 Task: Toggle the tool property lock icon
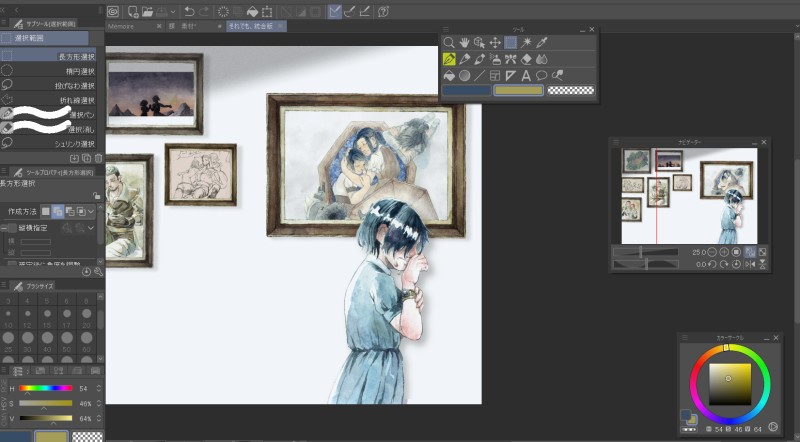[96, 195]
